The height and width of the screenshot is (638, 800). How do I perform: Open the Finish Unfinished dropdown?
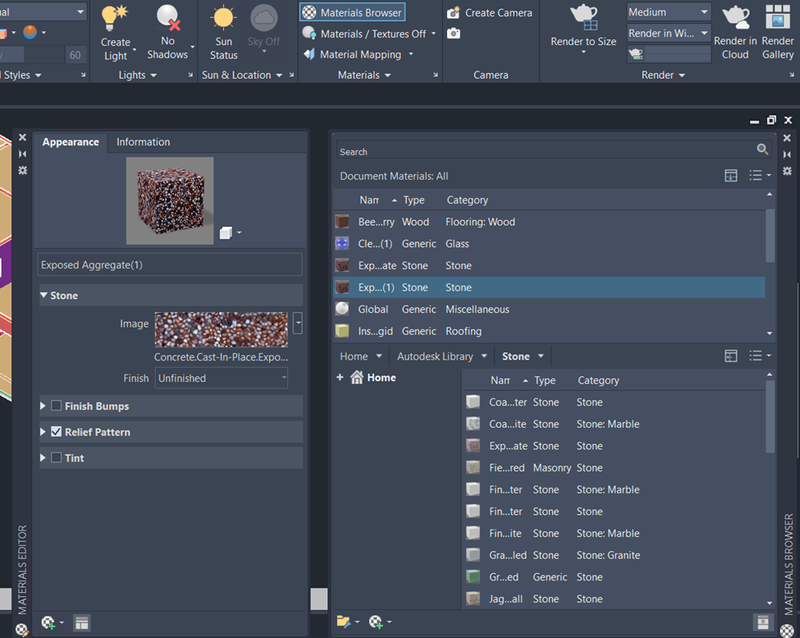pos(221,378)
